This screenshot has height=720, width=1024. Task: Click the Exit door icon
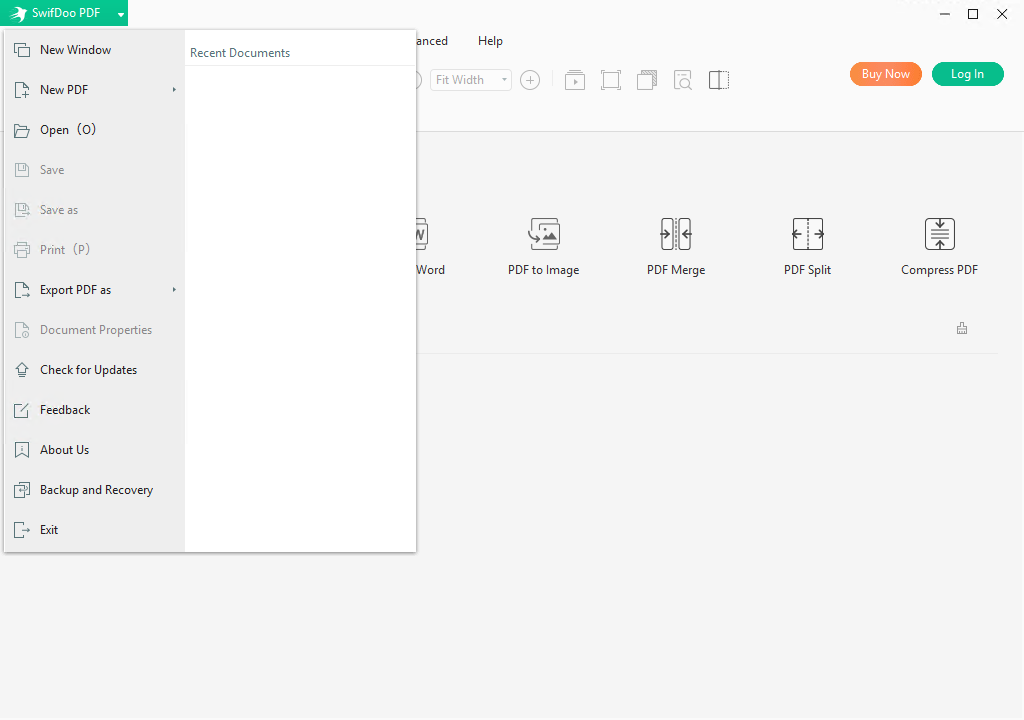pyautogui.click(x=22, y=530)
